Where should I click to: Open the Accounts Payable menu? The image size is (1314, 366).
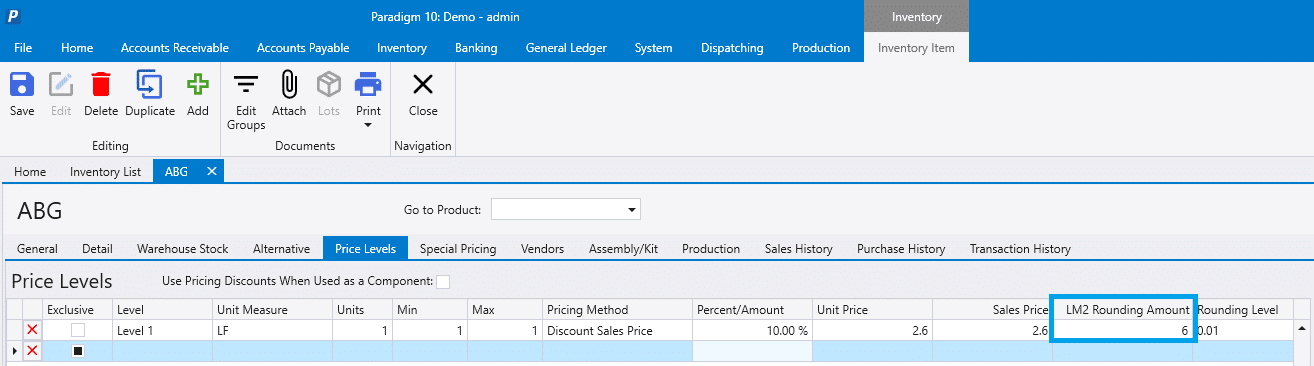pyautogui.click(x=303, y=48)
